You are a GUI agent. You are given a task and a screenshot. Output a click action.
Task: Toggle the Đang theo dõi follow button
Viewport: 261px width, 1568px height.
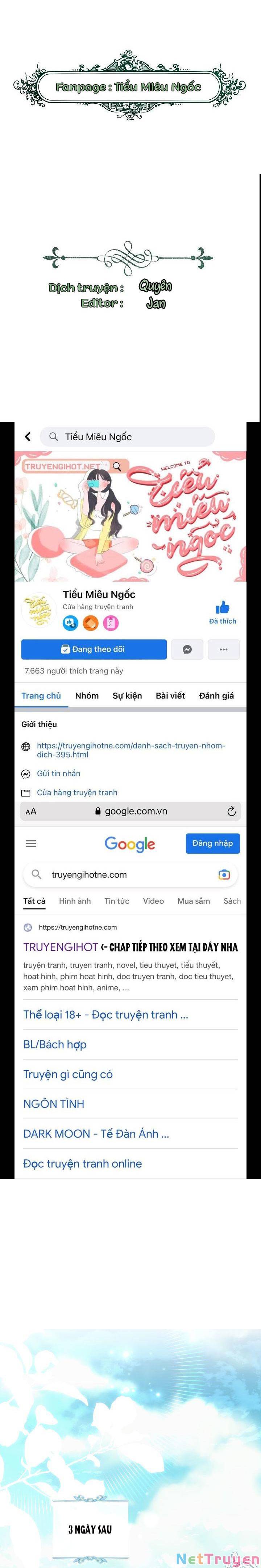point(94,649)
